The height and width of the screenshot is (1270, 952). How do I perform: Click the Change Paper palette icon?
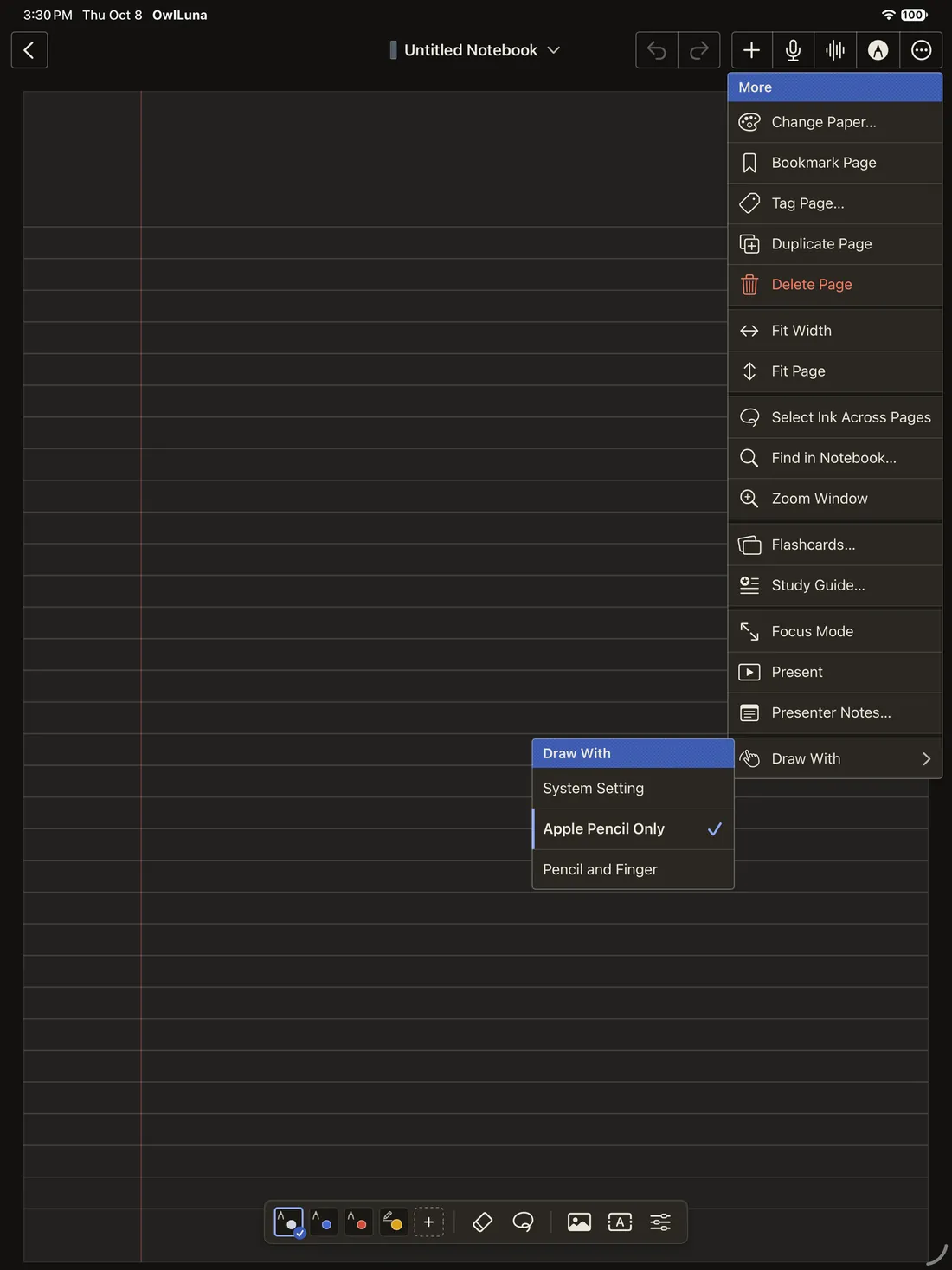749,122
